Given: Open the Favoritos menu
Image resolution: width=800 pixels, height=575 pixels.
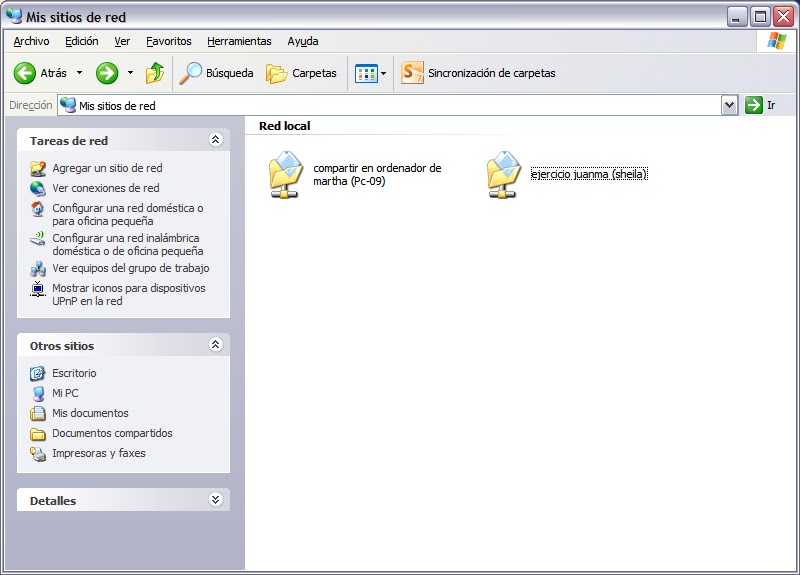Looking at the screenshot, I should 169,41.
